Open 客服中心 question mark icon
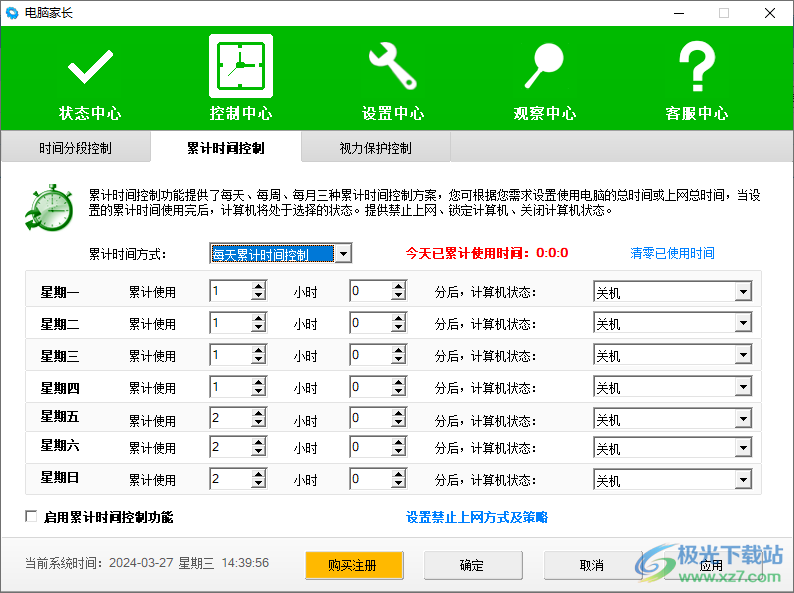Image resolution: width=794 pixels, height=593 pixels. pyautogui.click(x=696, y=67)
